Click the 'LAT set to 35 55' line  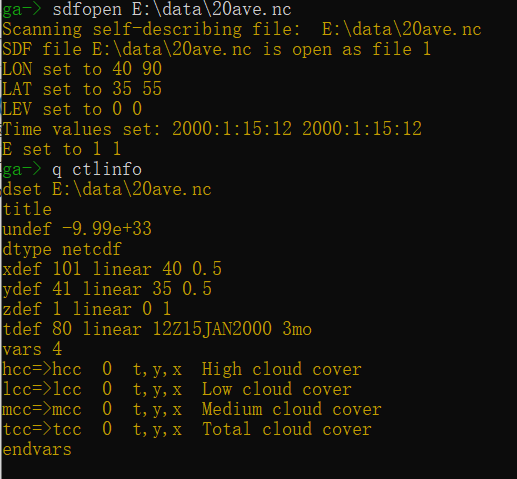point(82,89)
